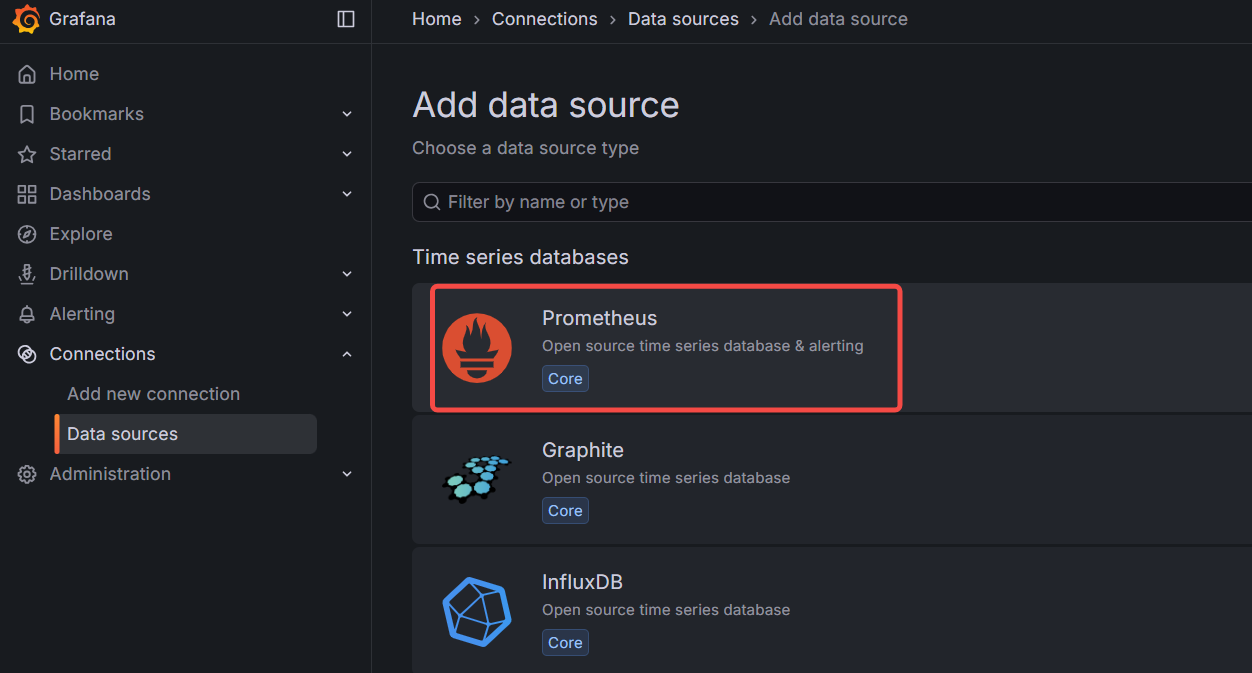Expand the Alerting section chevron

(x=347, y=314)
